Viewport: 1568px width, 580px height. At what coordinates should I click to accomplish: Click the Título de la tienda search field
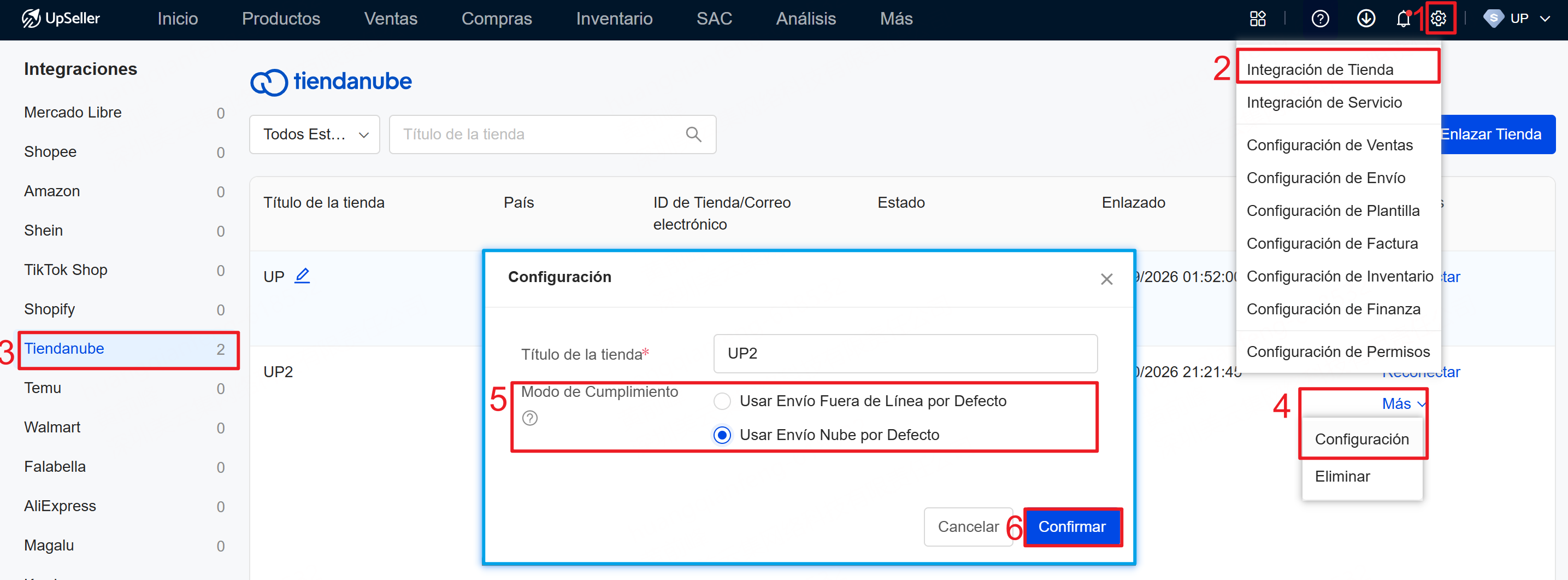point(552,134)
